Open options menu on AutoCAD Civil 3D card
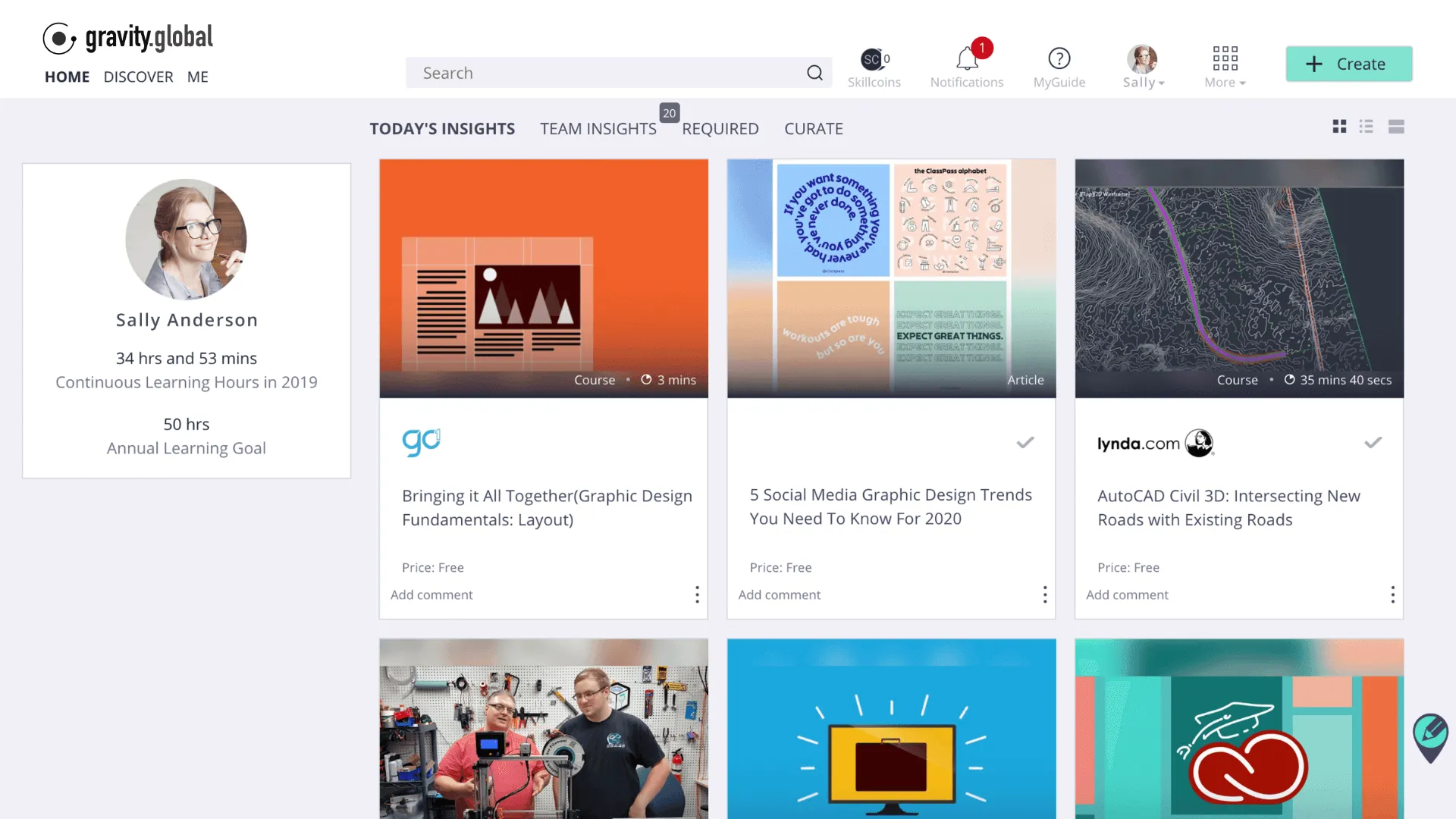Screen dimensions: 1456x819 (x=1392, y=595)
